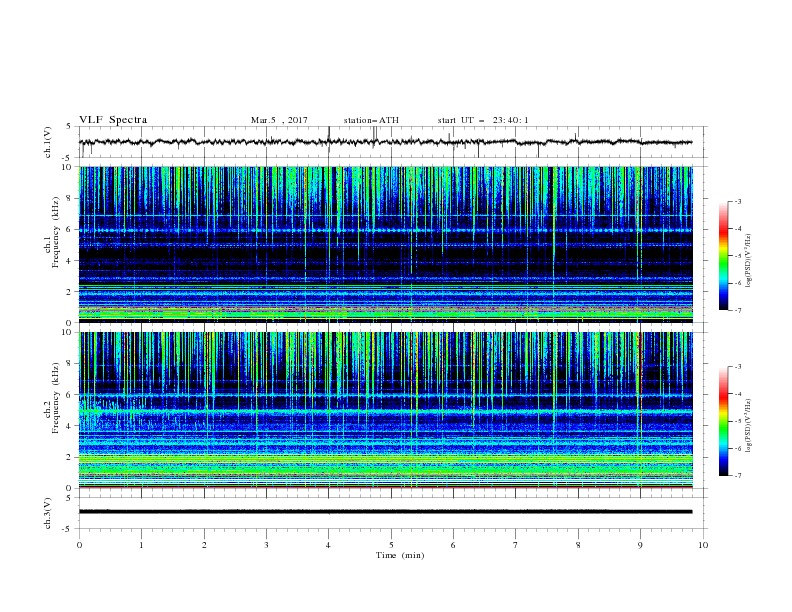Click inside the ch.2 spectrogram panel

pos(386,410)
